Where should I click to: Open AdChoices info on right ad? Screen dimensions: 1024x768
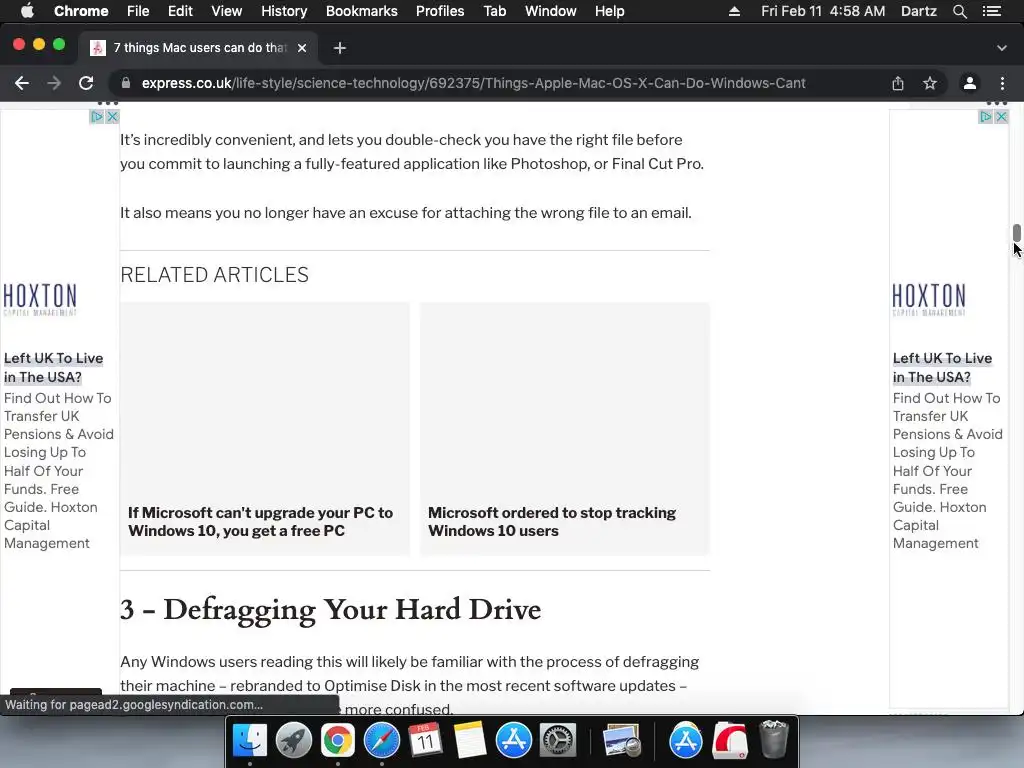pyautogui.click(x=985, y=117)
